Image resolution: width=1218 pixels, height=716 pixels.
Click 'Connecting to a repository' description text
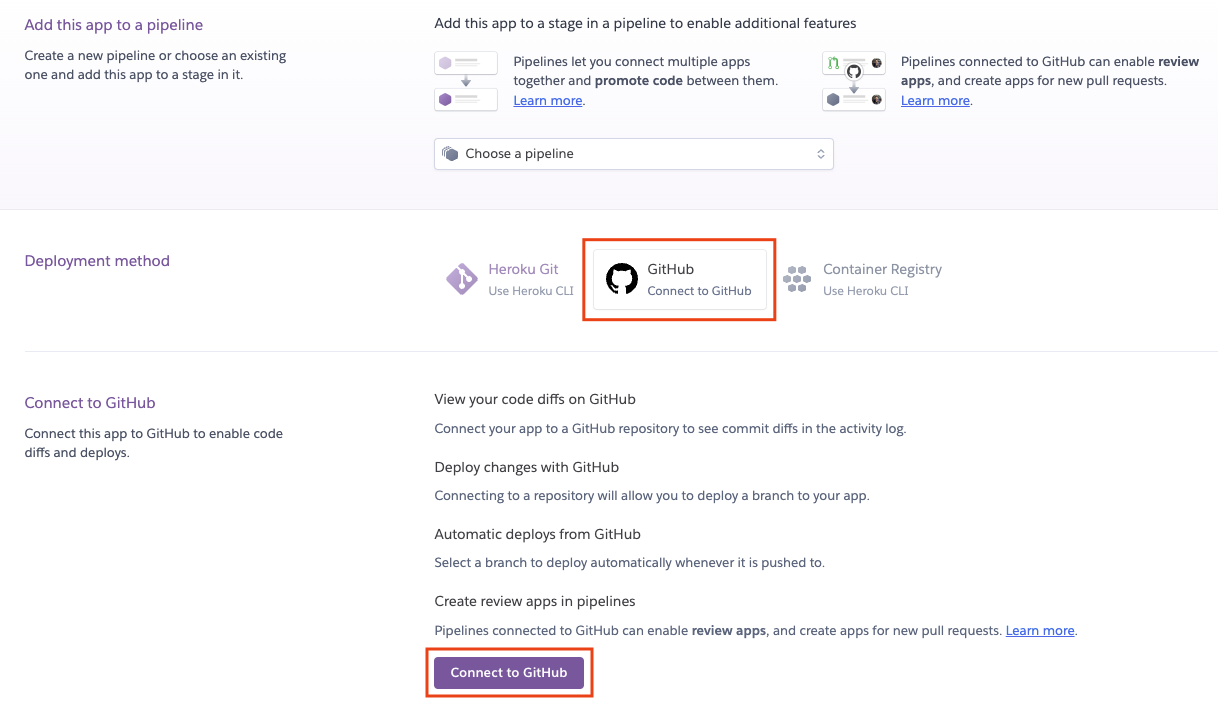point(652,495)
